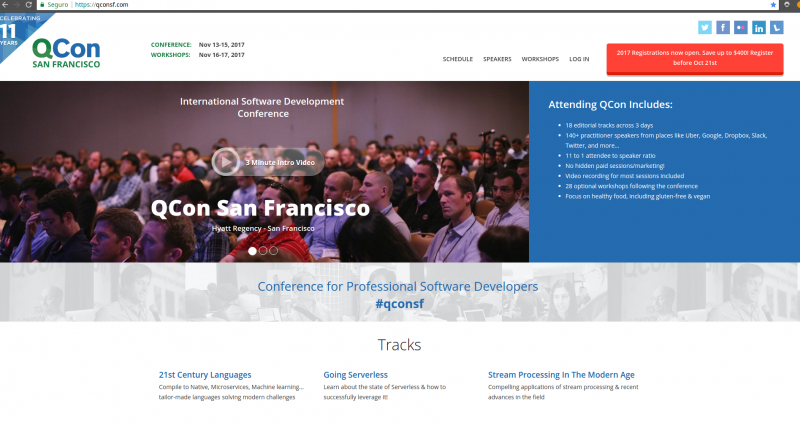Click "Focus on healthy food" bullet
The height and width of the screenshot is (425, 800).
coord(638,196)
